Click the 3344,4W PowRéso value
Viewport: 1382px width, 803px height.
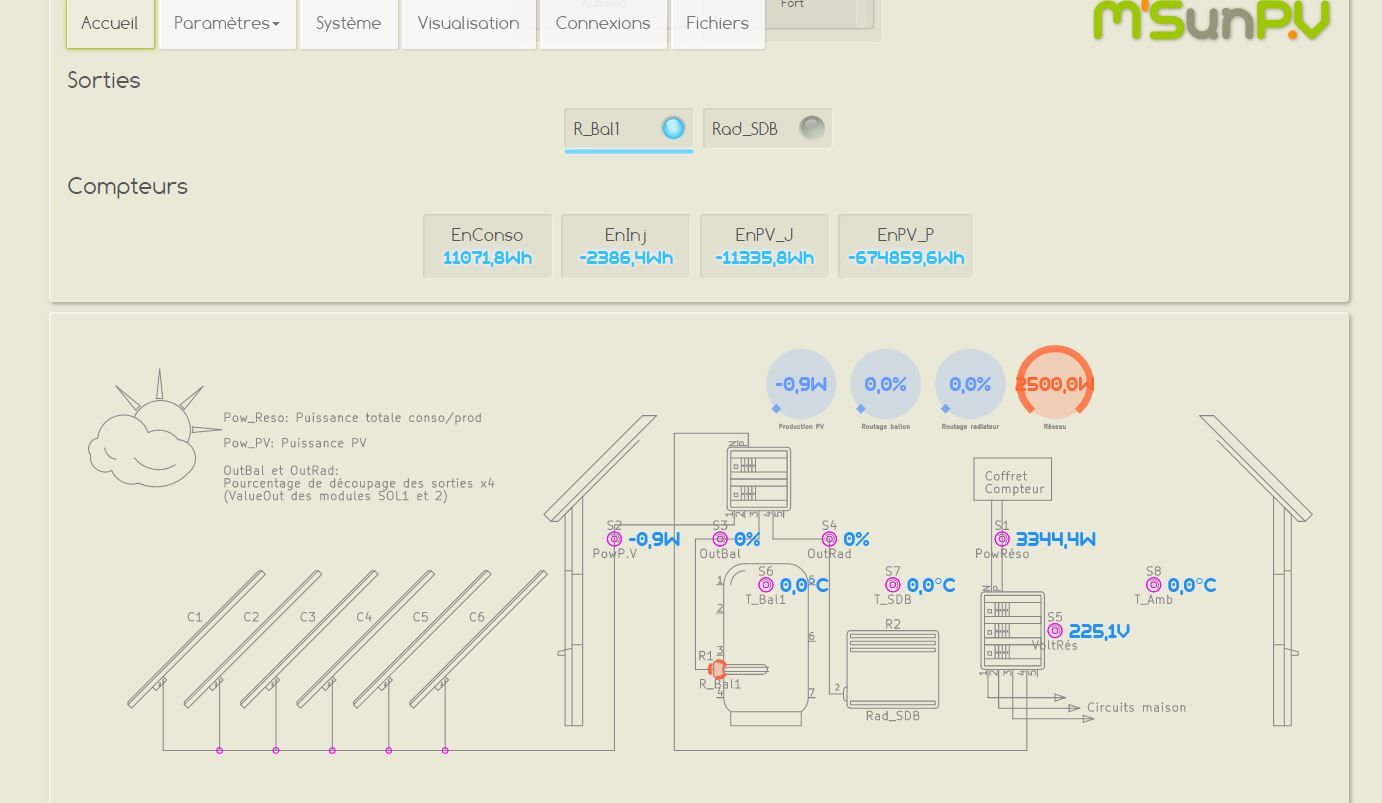tap(1056, 539)
